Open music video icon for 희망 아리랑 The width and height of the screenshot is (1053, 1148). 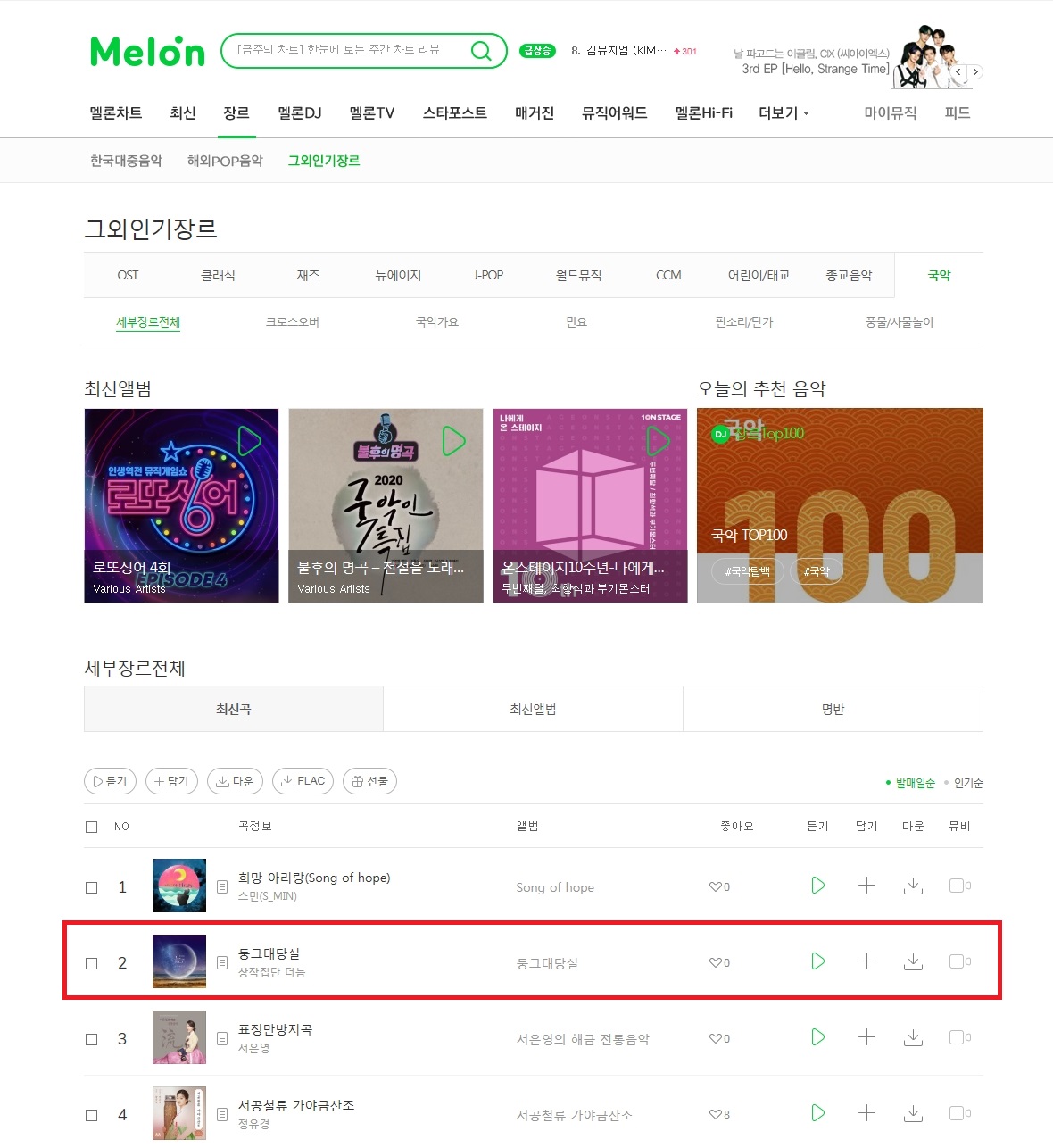[957, 886]
